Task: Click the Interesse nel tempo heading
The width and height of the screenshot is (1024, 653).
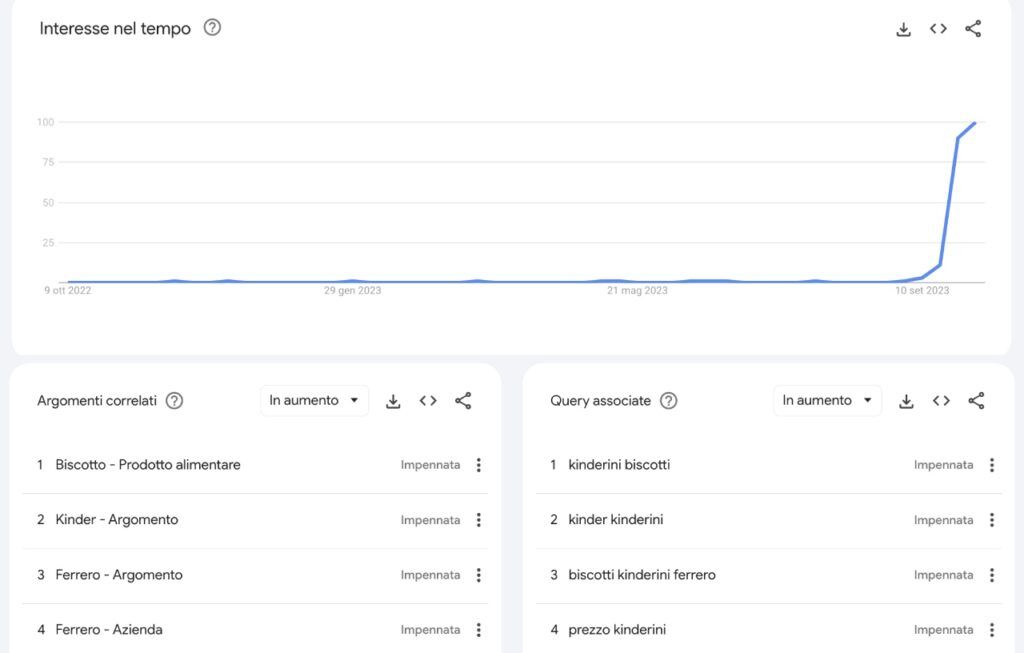Action: point(115,29)
